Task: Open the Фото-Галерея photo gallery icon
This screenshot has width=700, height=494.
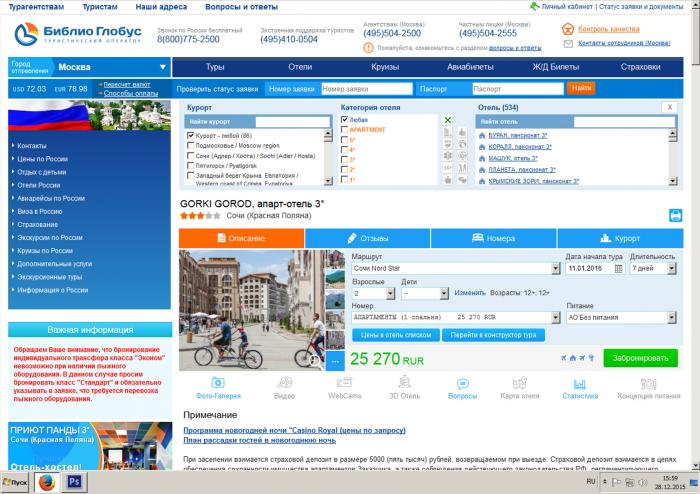Action: [218, 383]
